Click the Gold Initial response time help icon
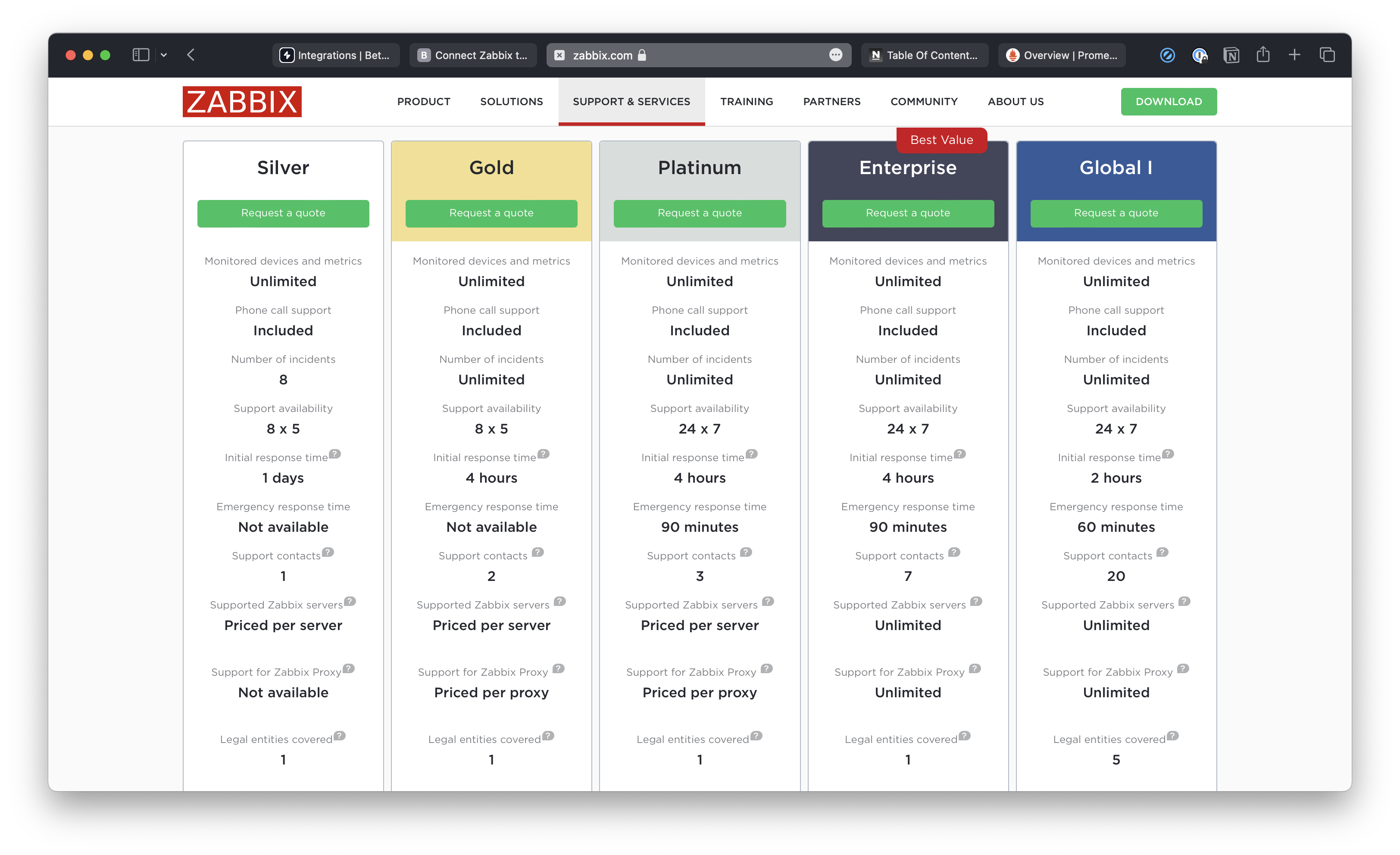 coord(544,453)
